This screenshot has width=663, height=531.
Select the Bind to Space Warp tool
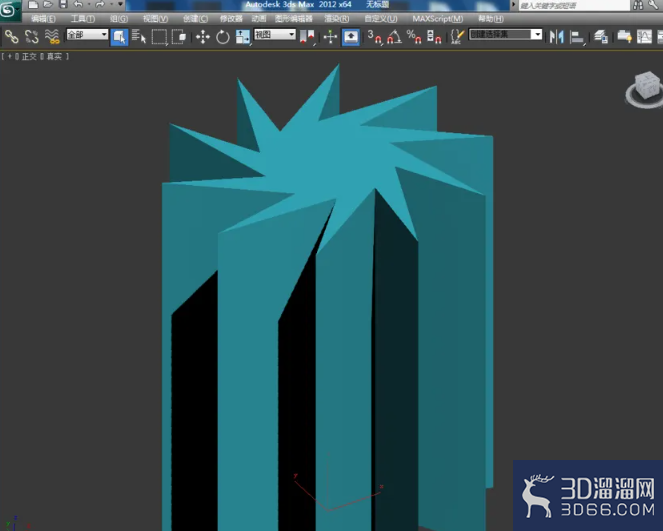pos(52,37)
